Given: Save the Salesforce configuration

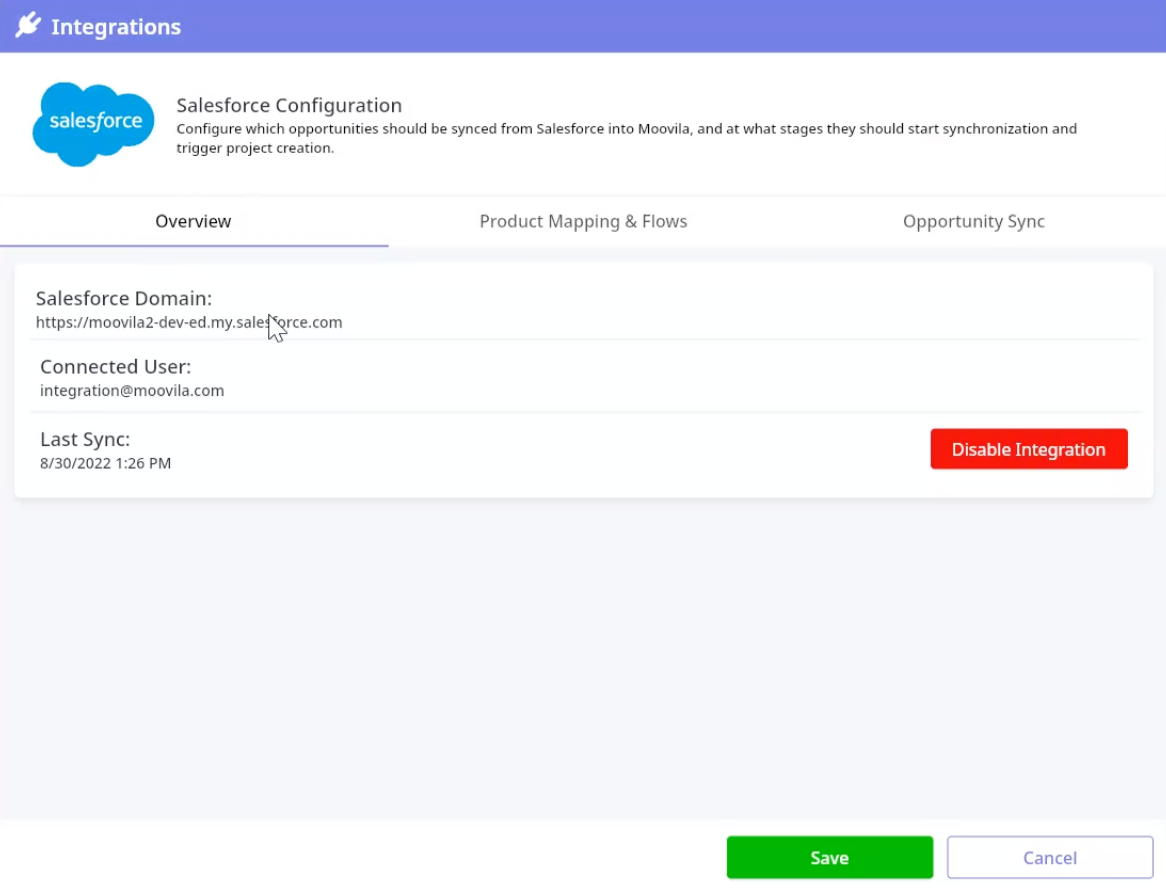Looking at the screenshot, I should pyautogui.click(x=829, y=858).
